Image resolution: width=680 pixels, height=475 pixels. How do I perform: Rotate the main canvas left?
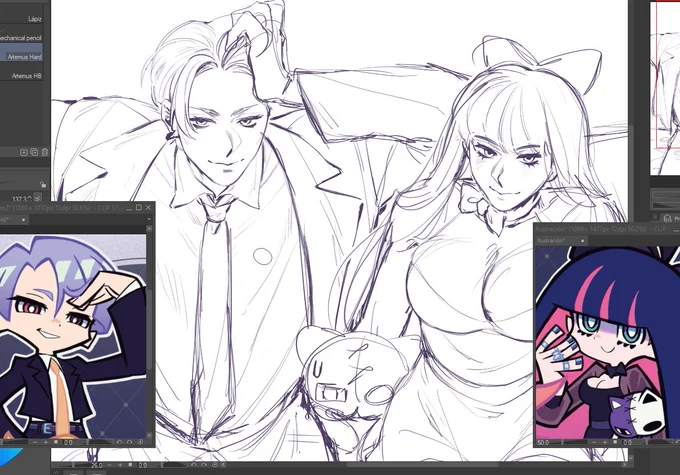click(194, 465)
